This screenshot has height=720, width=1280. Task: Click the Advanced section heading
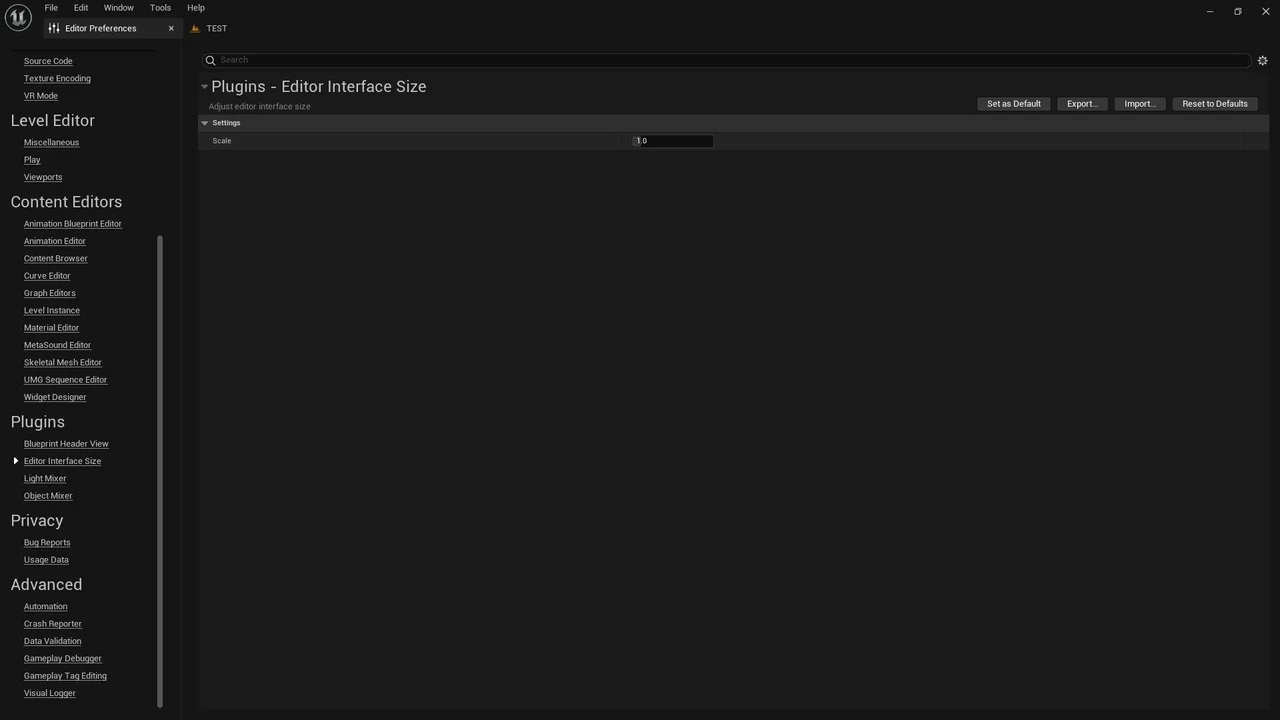46,585
